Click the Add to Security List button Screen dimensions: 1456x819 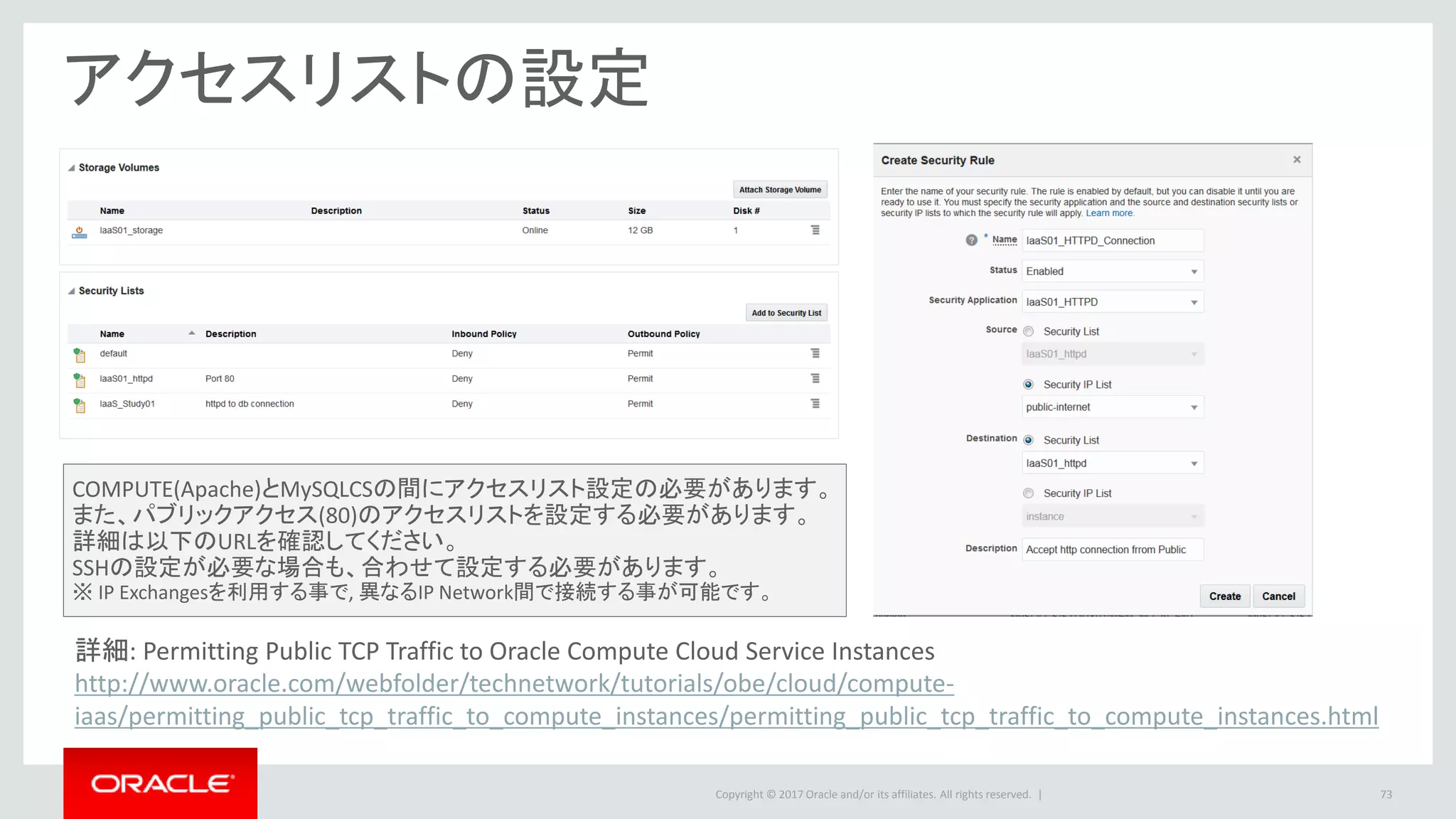pos(786,313)
